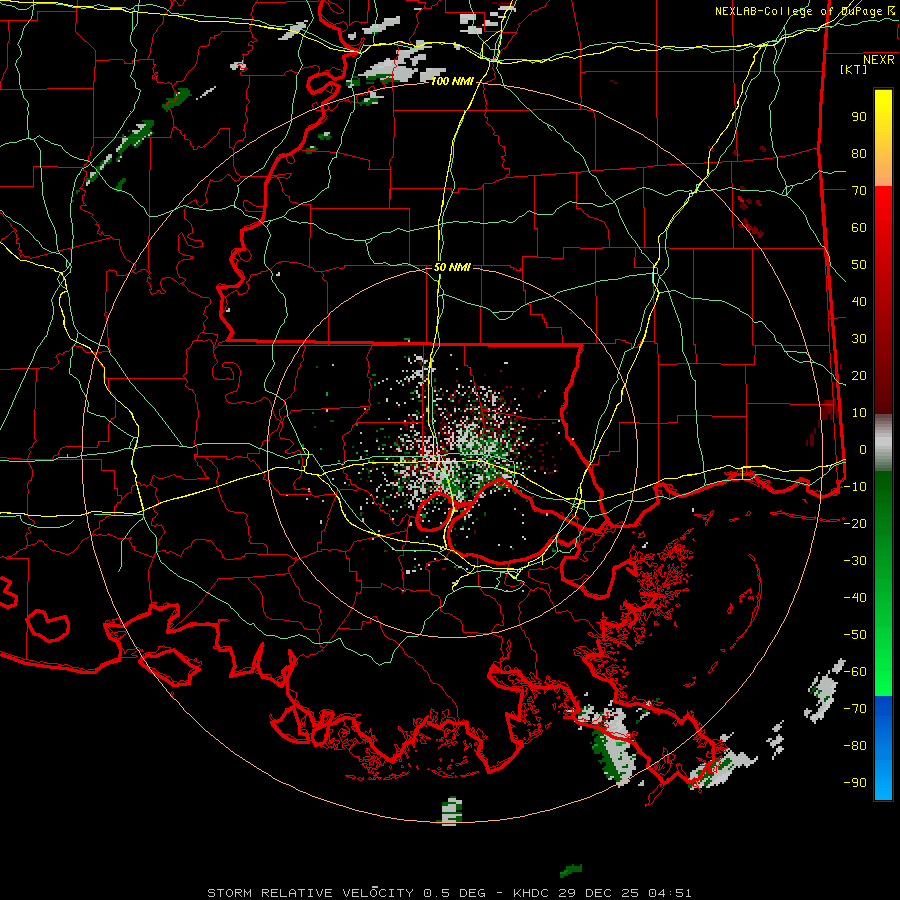Screen dimensions: 900x900
Task: Click the 10 value on the velocity scale
Action: pyautogui.click(x=859, y=413)
